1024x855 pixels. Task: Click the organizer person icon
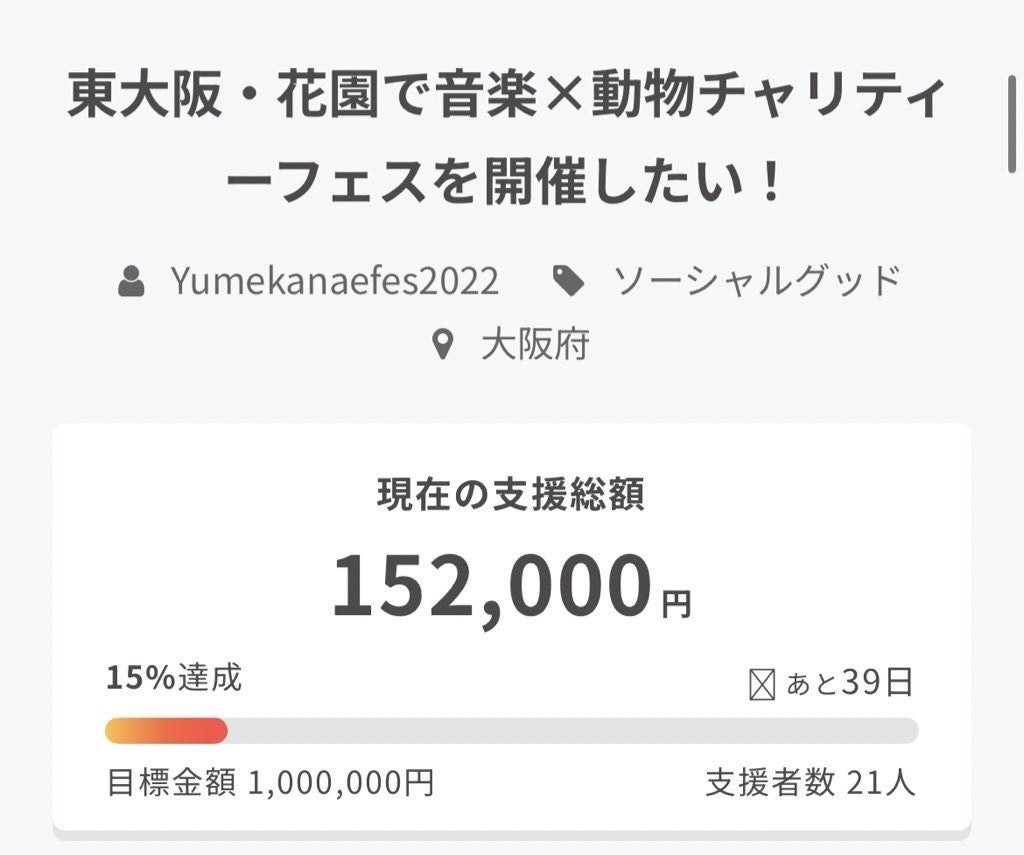(x=130, y=283)
